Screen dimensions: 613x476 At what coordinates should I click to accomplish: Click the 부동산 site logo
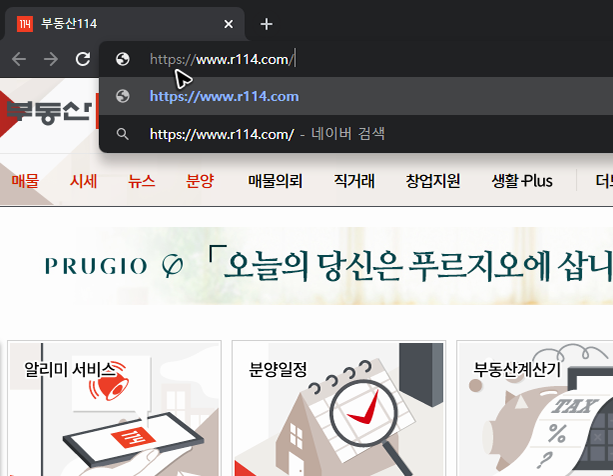[49, 111]
